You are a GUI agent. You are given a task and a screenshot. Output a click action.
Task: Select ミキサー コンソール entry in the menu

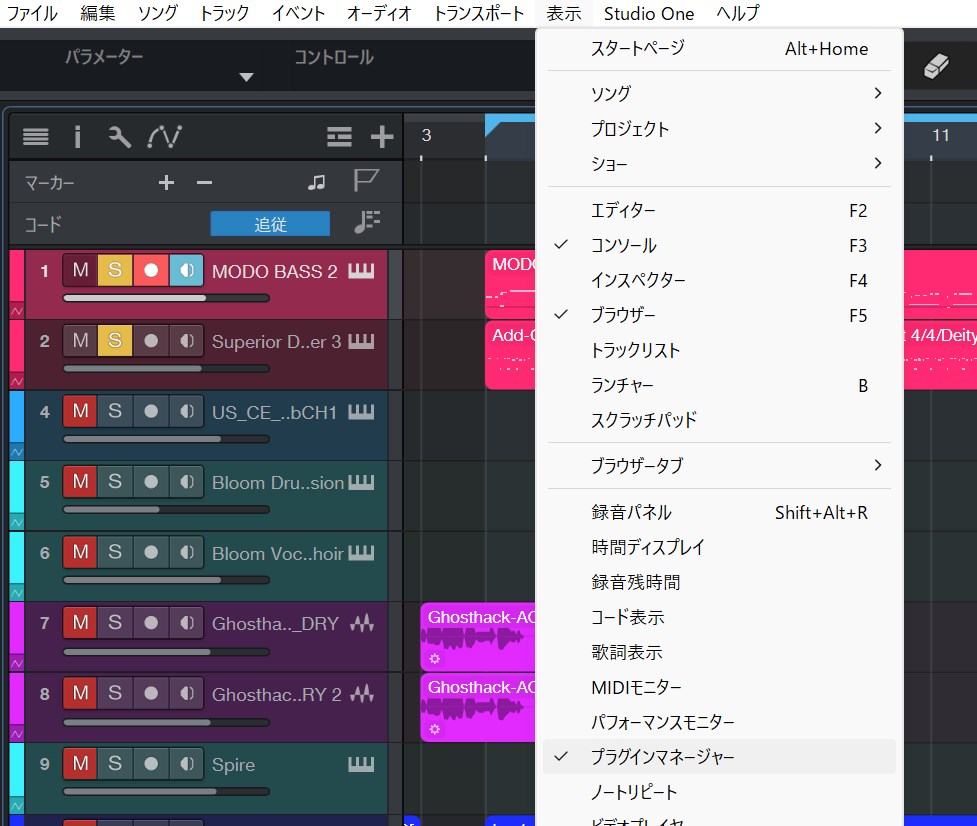pos(624,245)
